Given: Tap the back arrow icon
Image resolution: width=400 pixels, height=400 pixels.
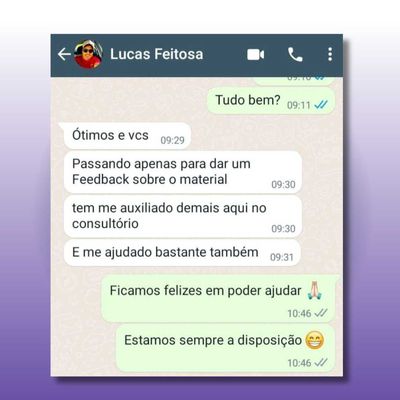Looking at the screenshot, I should point(64,54).
